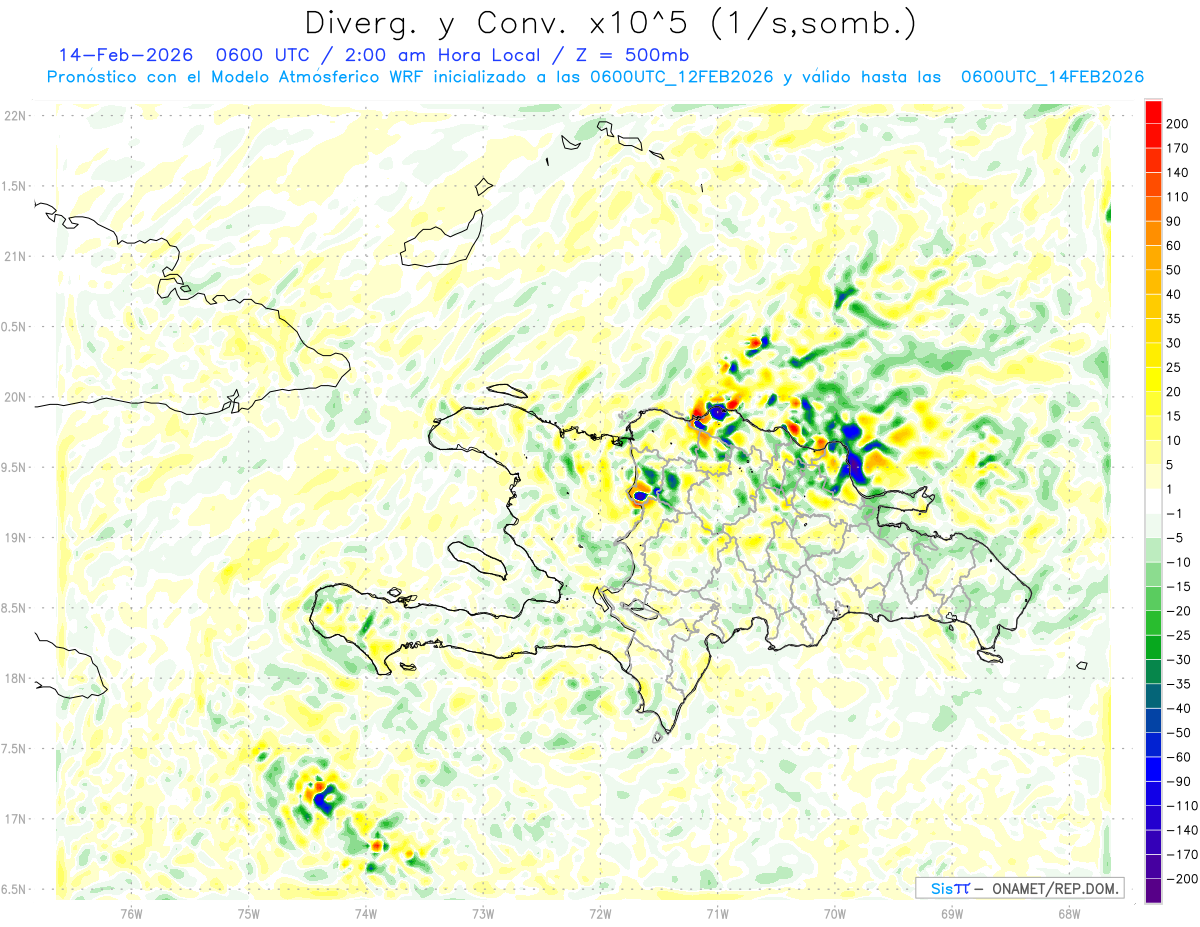1200x927 pixels.
Task: Click the '6.5N' latitude label
Action: (x=15, y=889)
